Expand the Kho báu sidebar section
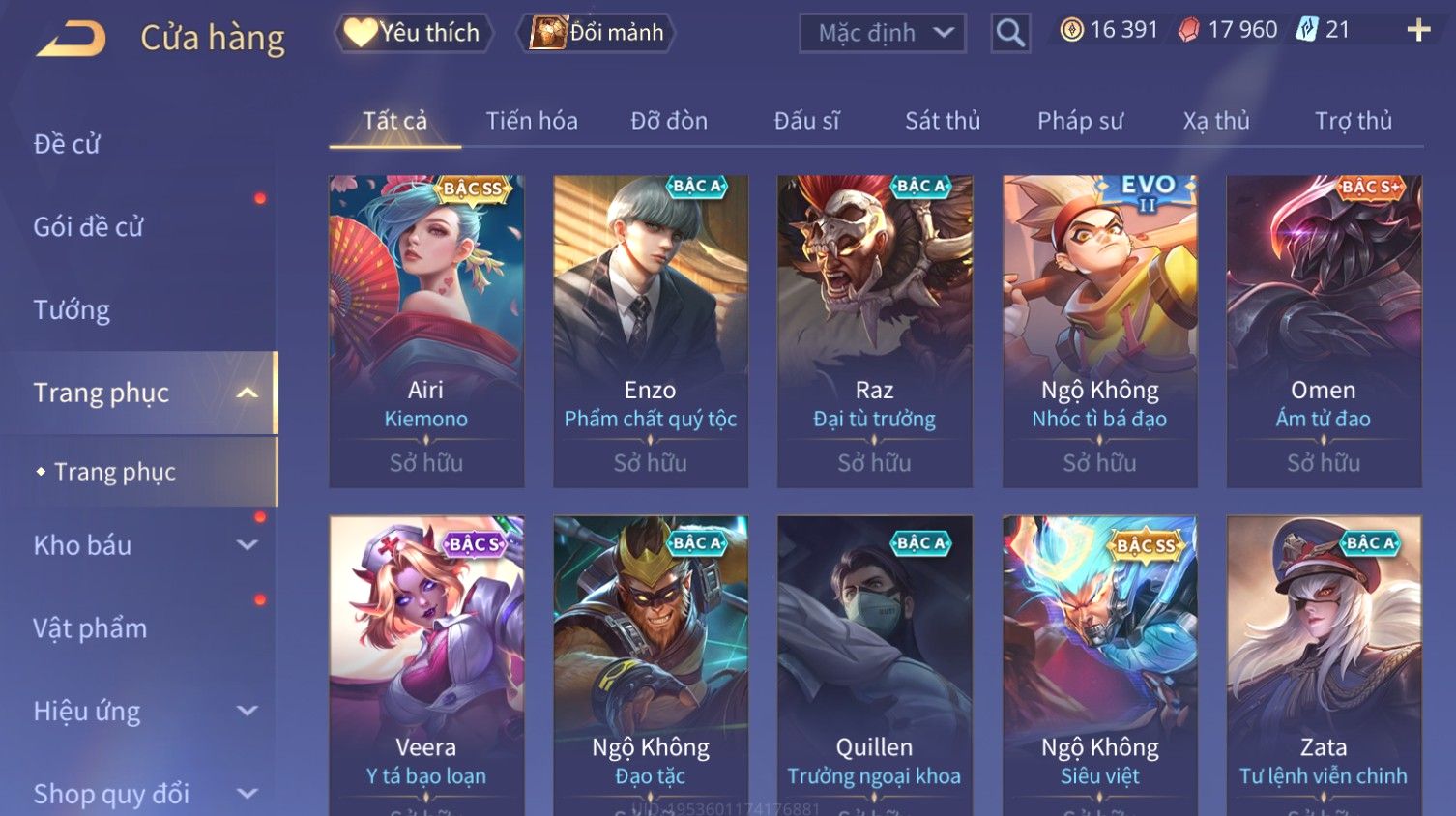Screen dimensions: 1456x816 [x=248, y=545]
